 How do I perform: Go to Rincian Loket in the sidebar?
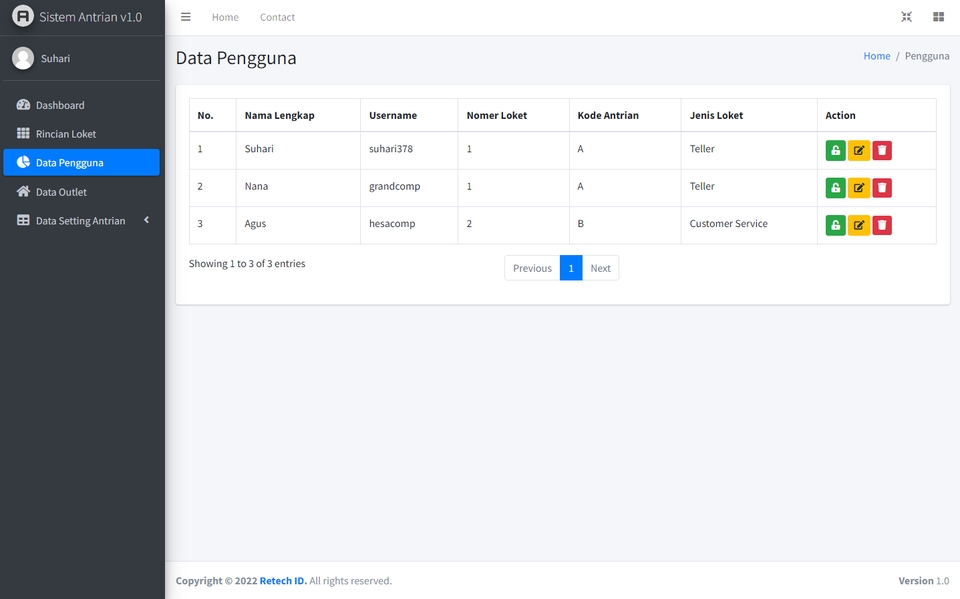81,134
